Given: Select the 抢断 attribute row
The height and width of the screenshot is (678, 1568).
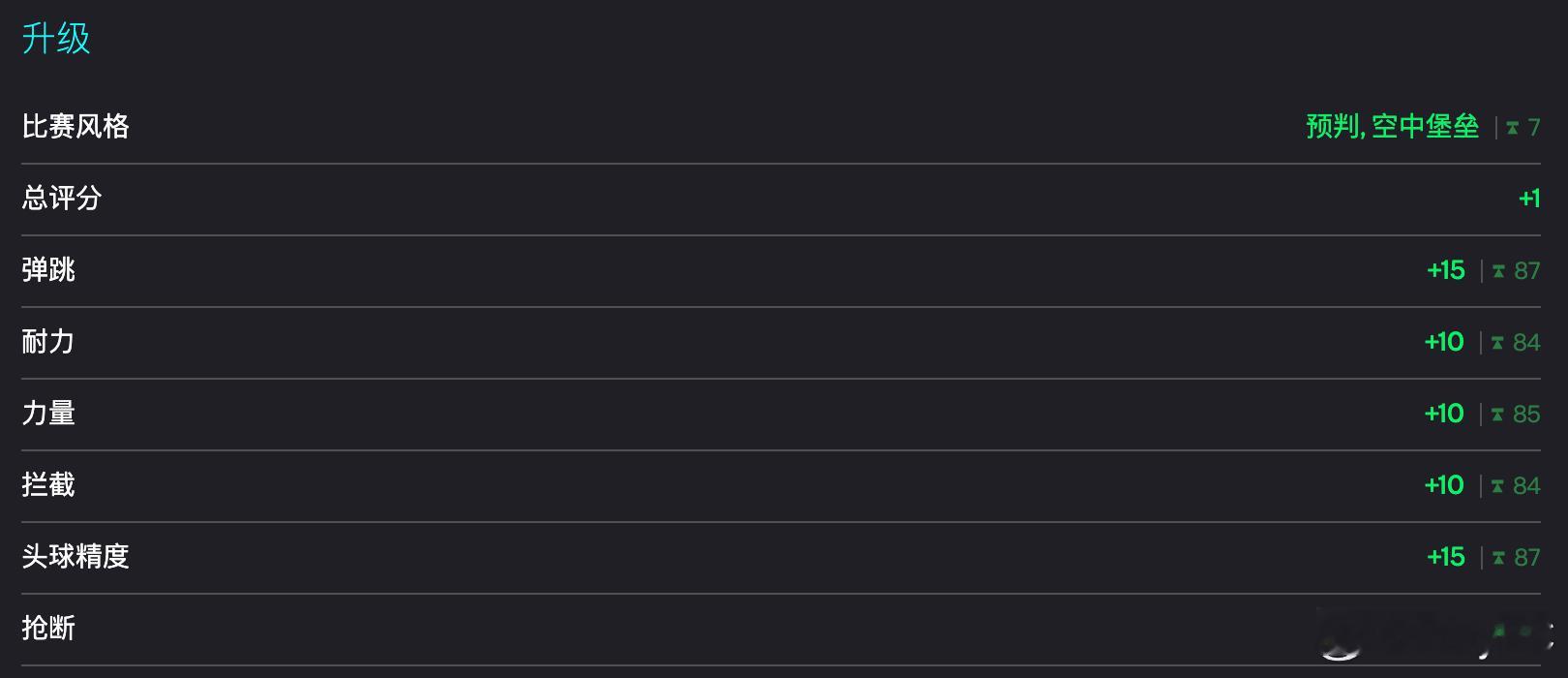Looking at the screenshot, I should [781, 630].
